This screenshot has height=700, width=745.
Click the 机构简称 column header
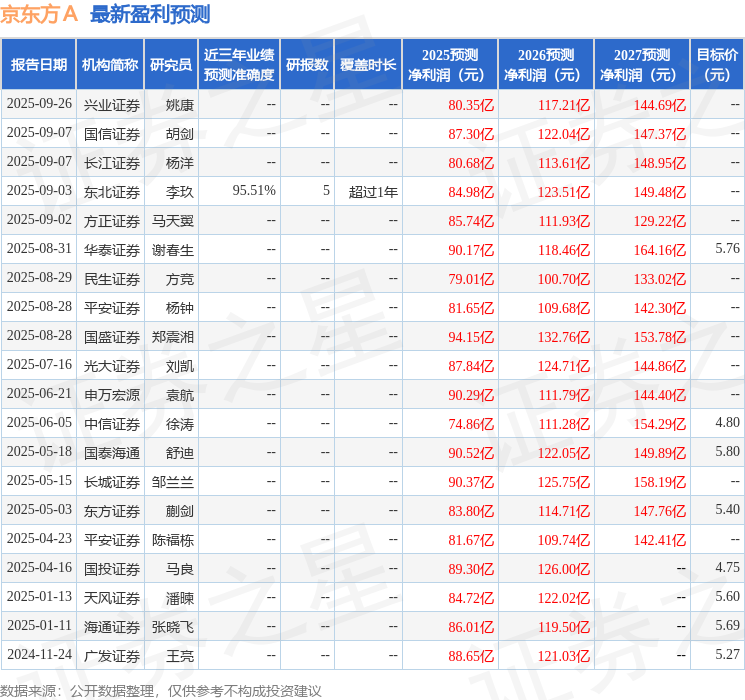[x=110, y=65]
